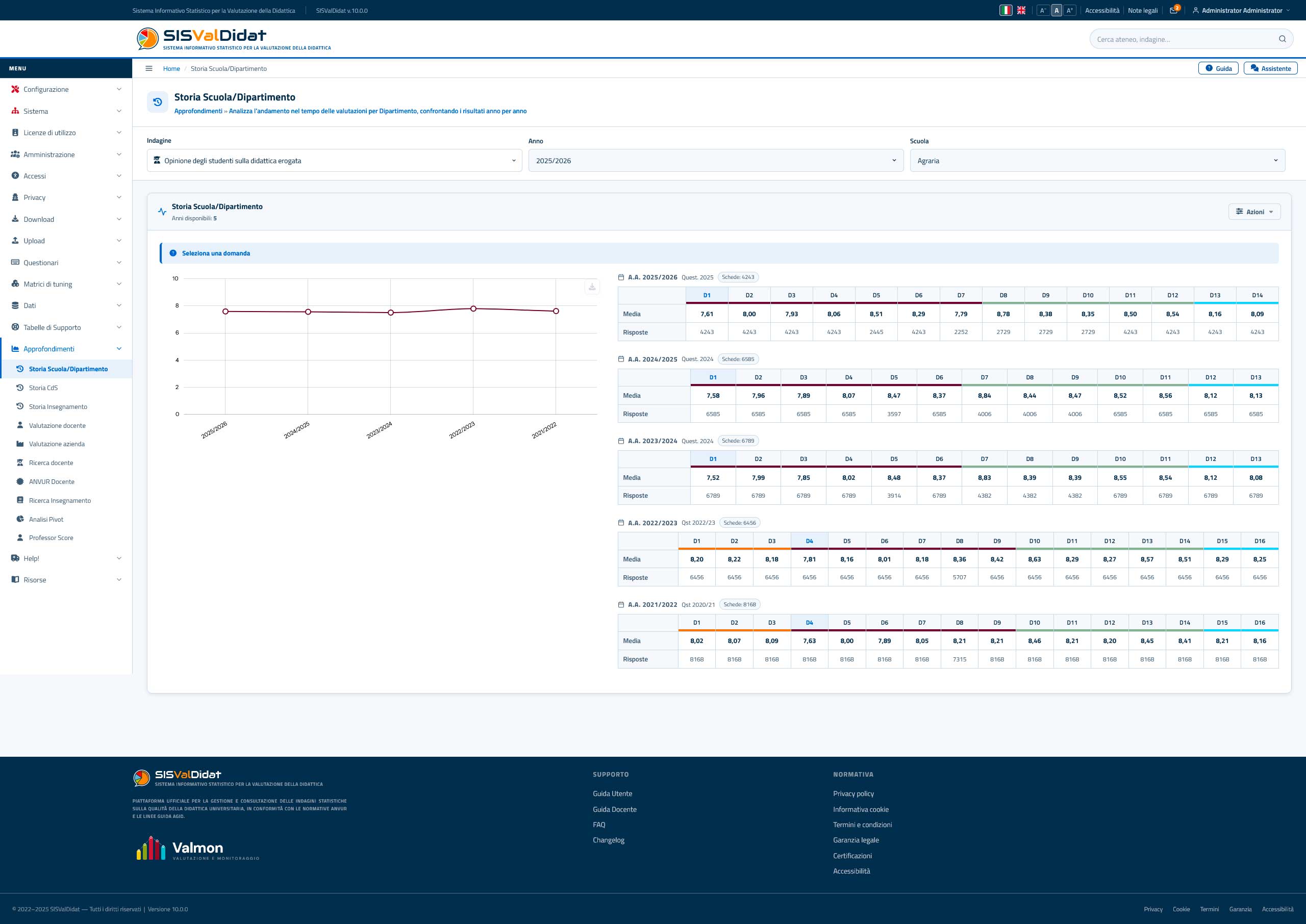This screenshot has width=1306, height=924.
Task: Open the Scuola dropdown showing Agraria
Action: click(1097, 161)
